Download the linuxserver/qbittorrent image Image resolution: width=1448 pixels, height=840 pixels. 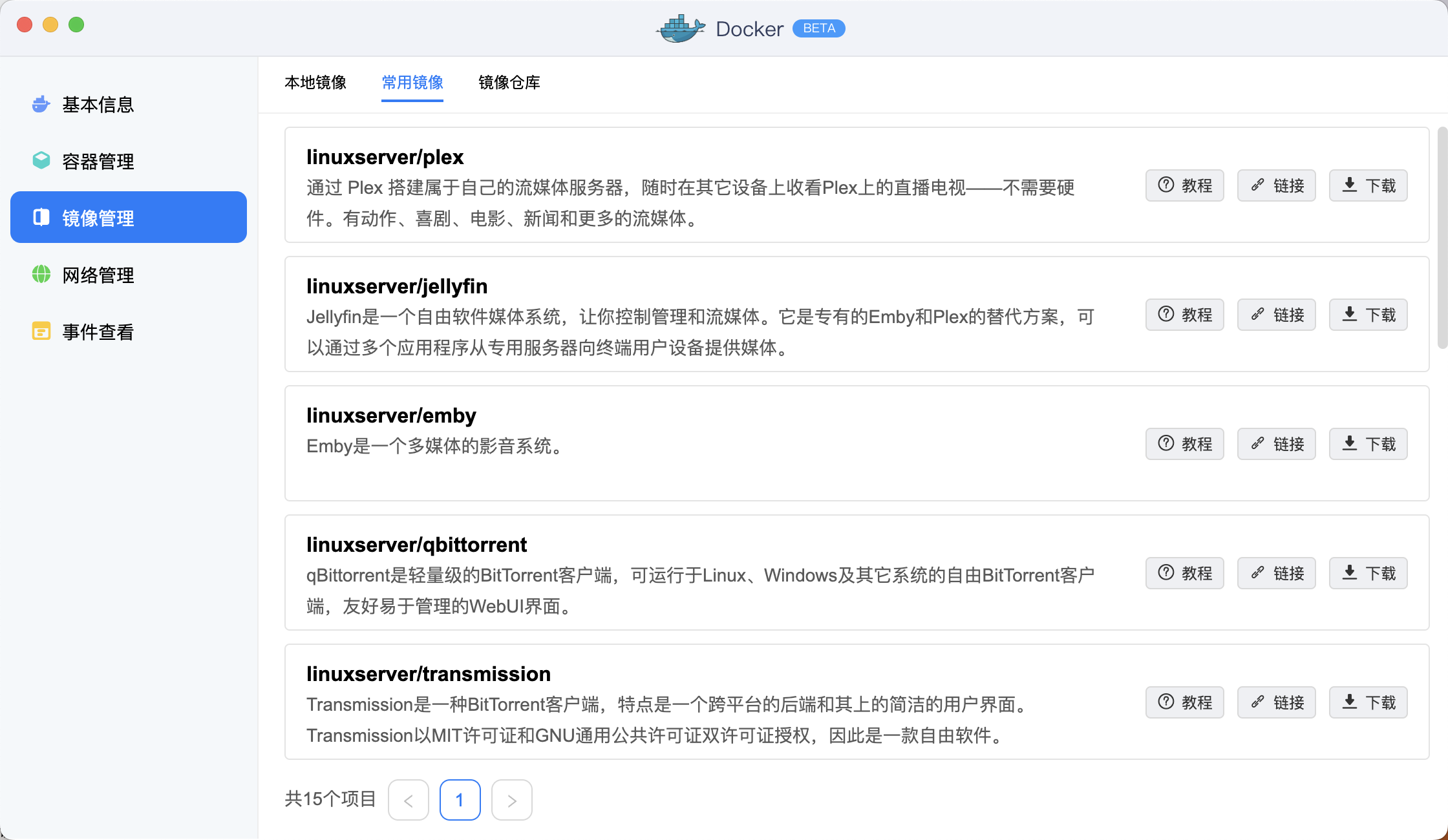click(x=1368, y=573)
